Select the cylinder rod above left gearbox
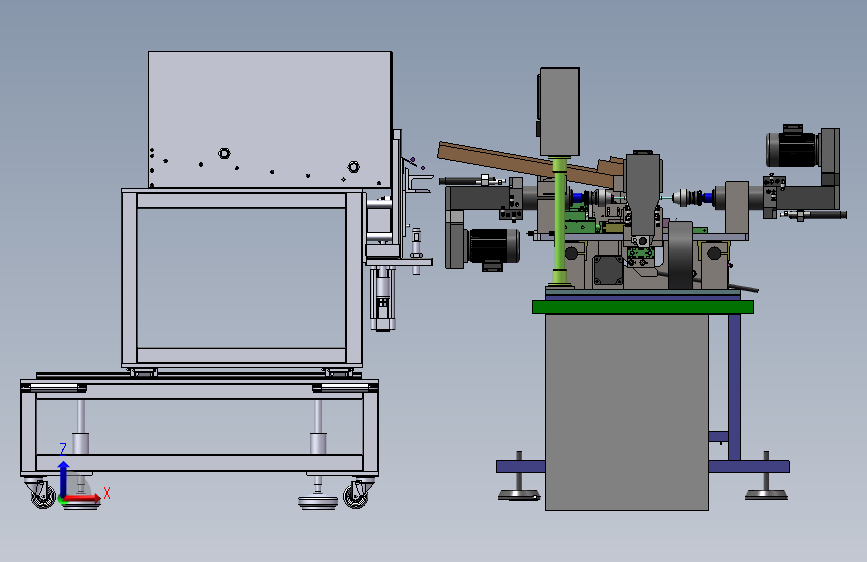The height and width of the screenshot is (562, 867). point(473,180)
